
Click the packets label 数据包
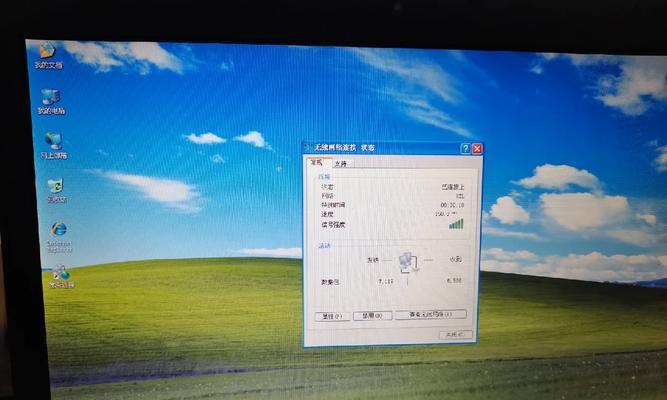pos(330,282)
